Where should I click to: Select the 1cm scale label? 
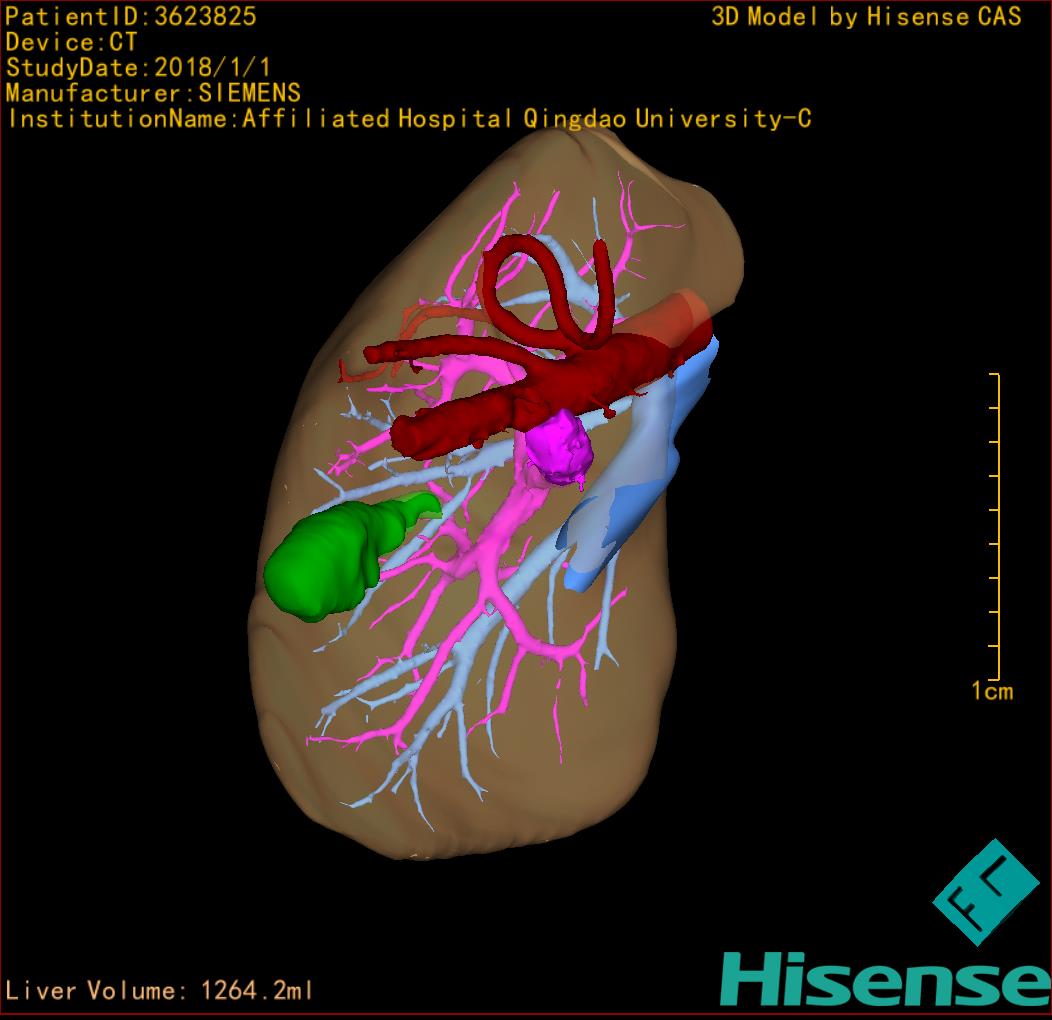pyautogui.click(x=991, y=691)
